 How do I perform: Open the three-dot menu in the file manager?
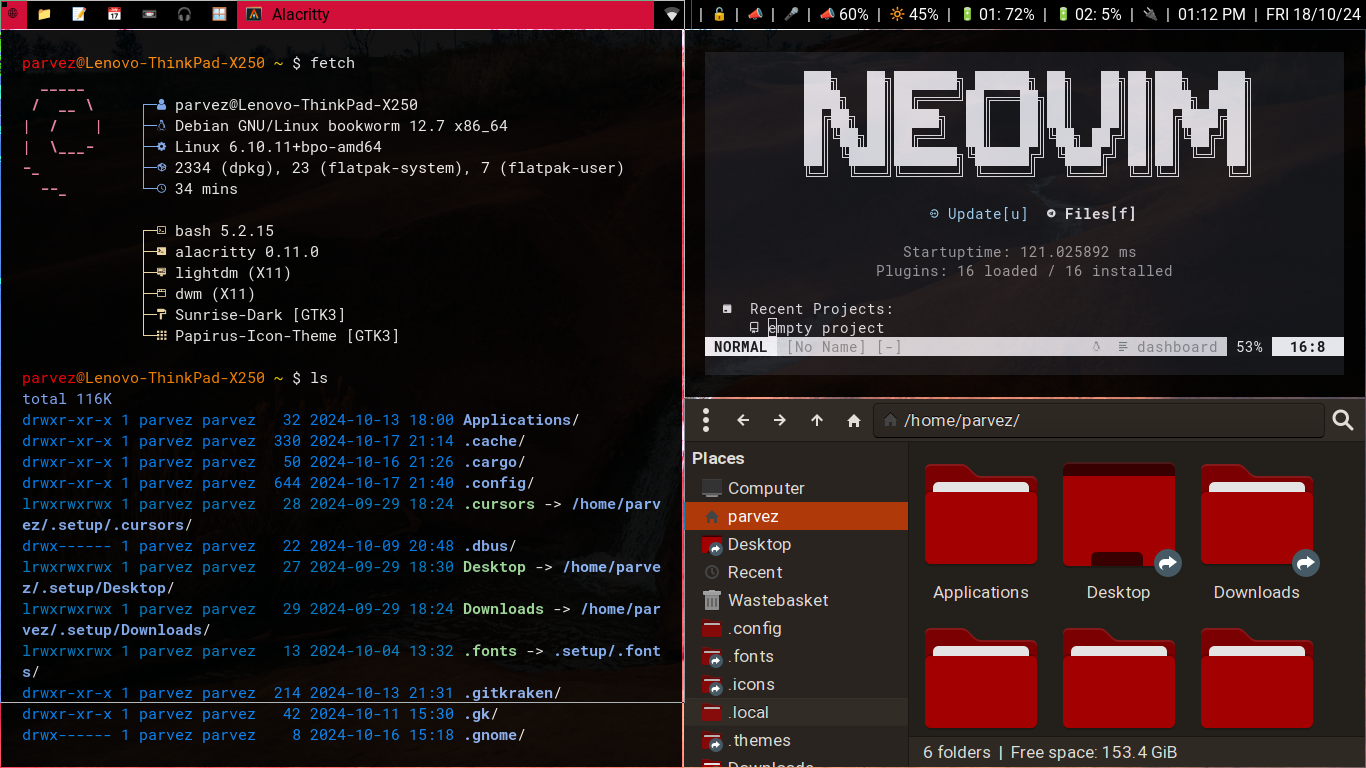point(706,421)
